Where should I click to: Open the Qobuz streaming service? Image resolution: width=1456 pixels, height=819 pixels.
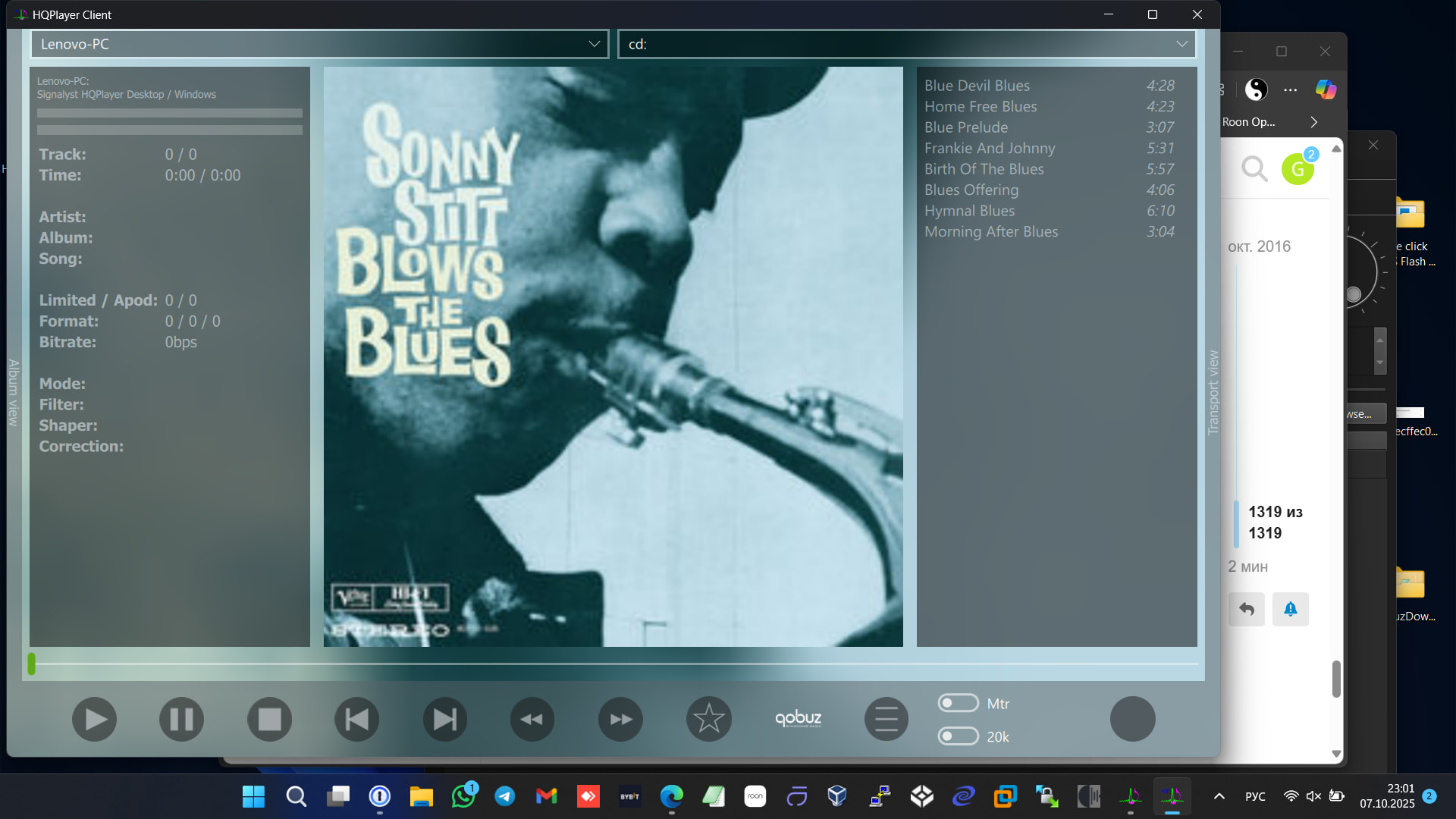pos(798,718)
